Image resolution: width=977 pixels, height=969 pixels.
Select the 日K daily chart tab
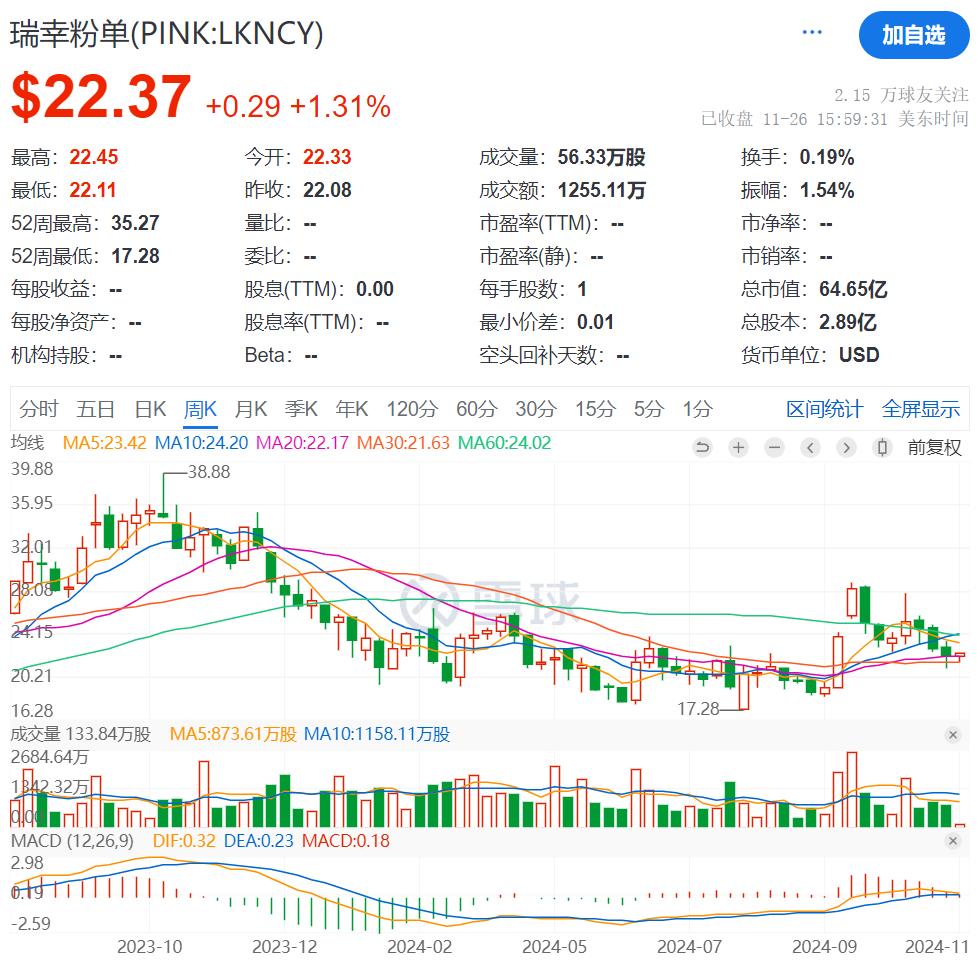click(150, 409)
